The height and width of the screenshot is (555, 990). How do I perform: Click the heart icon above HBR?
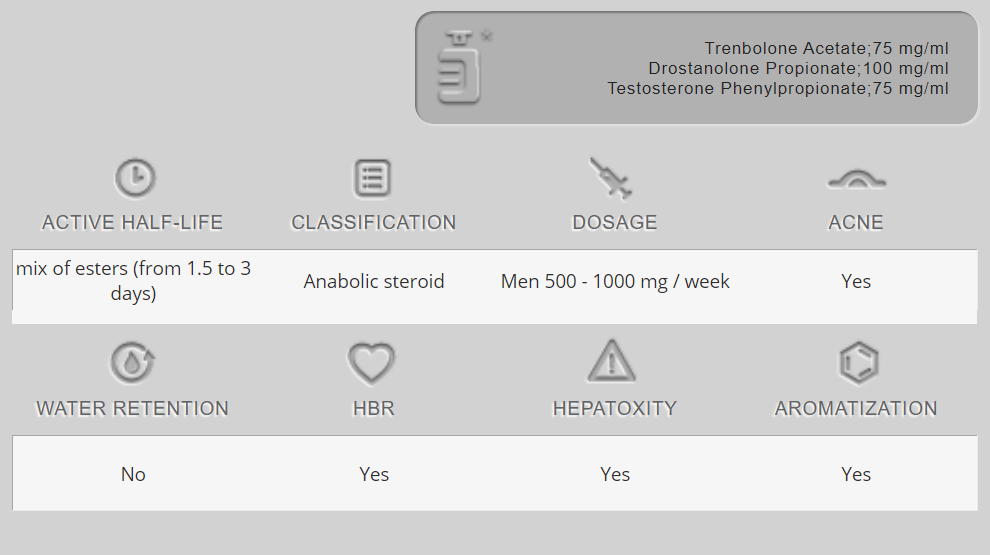point(371,362)
